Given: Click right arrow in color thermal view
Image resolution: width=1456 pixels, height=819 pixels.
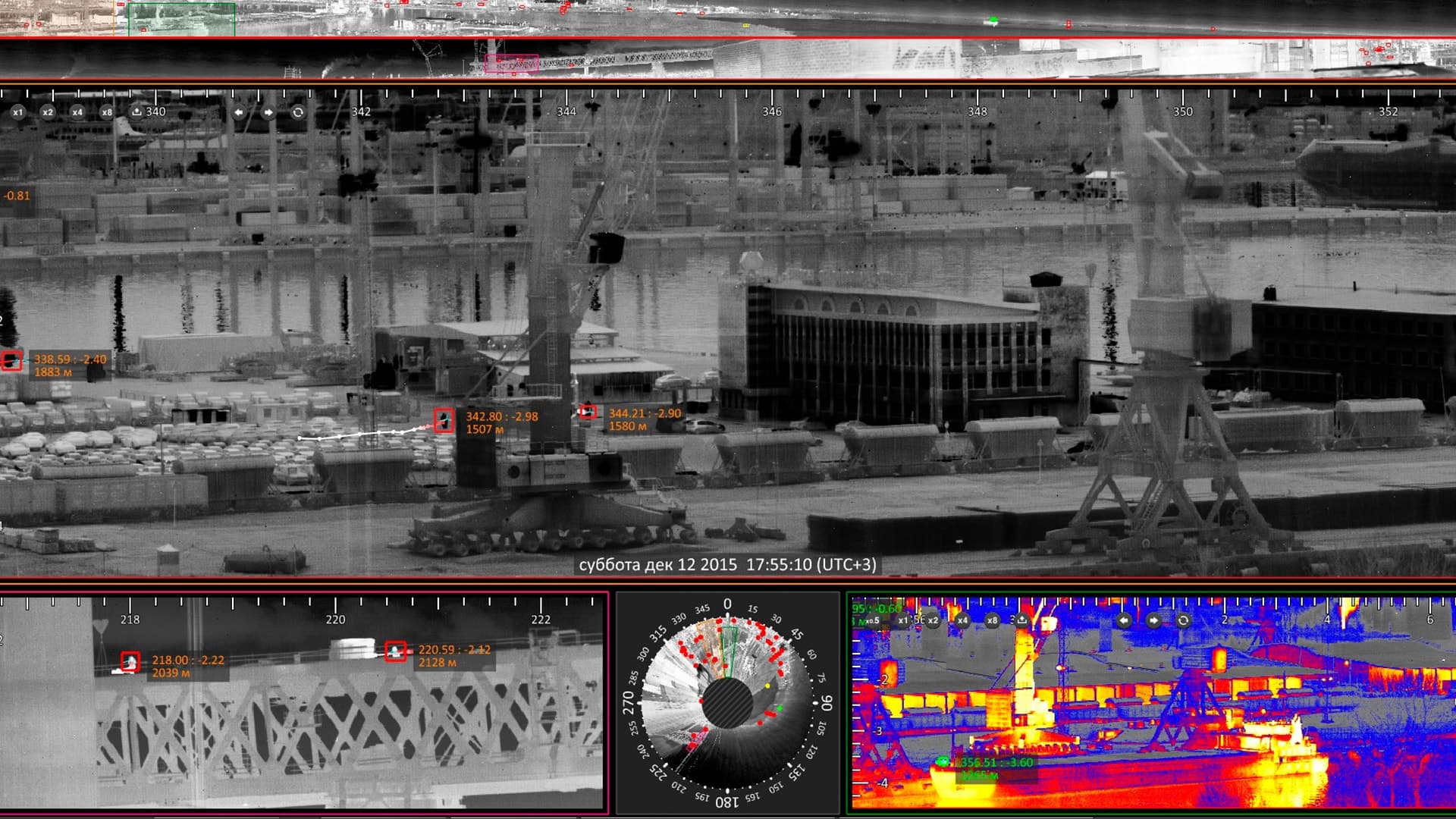Looking at the screenshot, I should point(1153,620).
